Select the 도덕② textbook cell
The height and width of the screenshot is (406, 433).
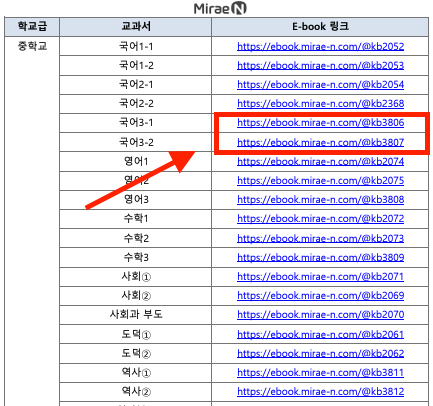click(x=136, y=353)
